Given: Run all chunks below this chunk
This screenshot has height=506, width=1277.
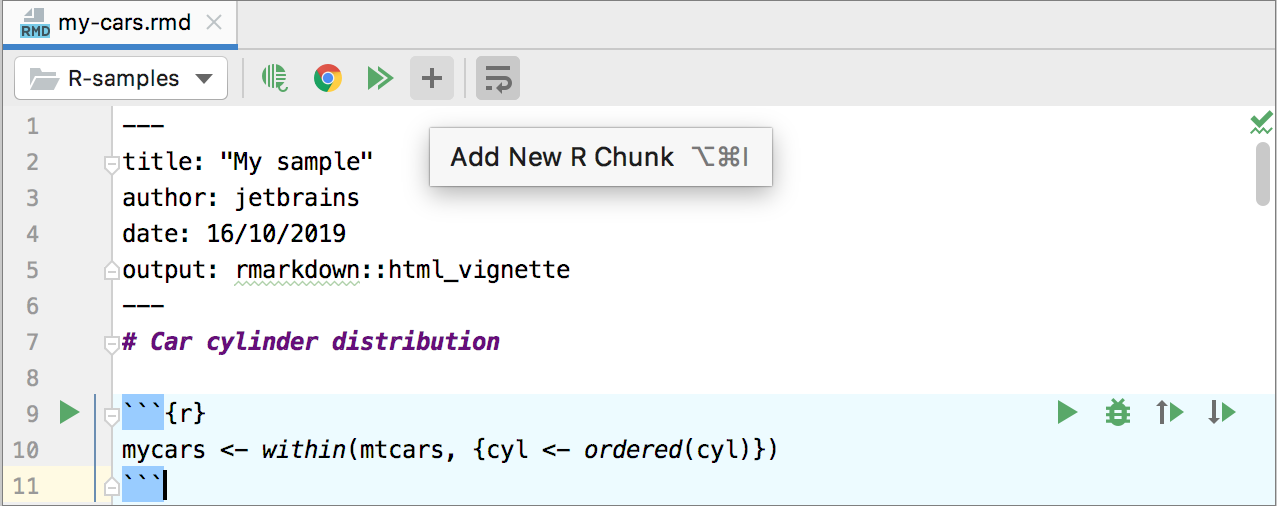Looking at the screenshot, I should click(1221, 412).
